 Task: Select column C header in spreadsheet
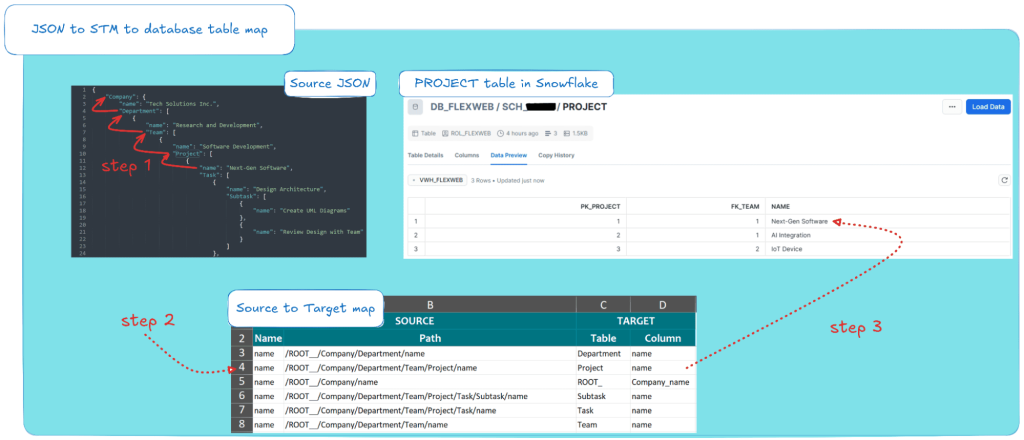603,304
